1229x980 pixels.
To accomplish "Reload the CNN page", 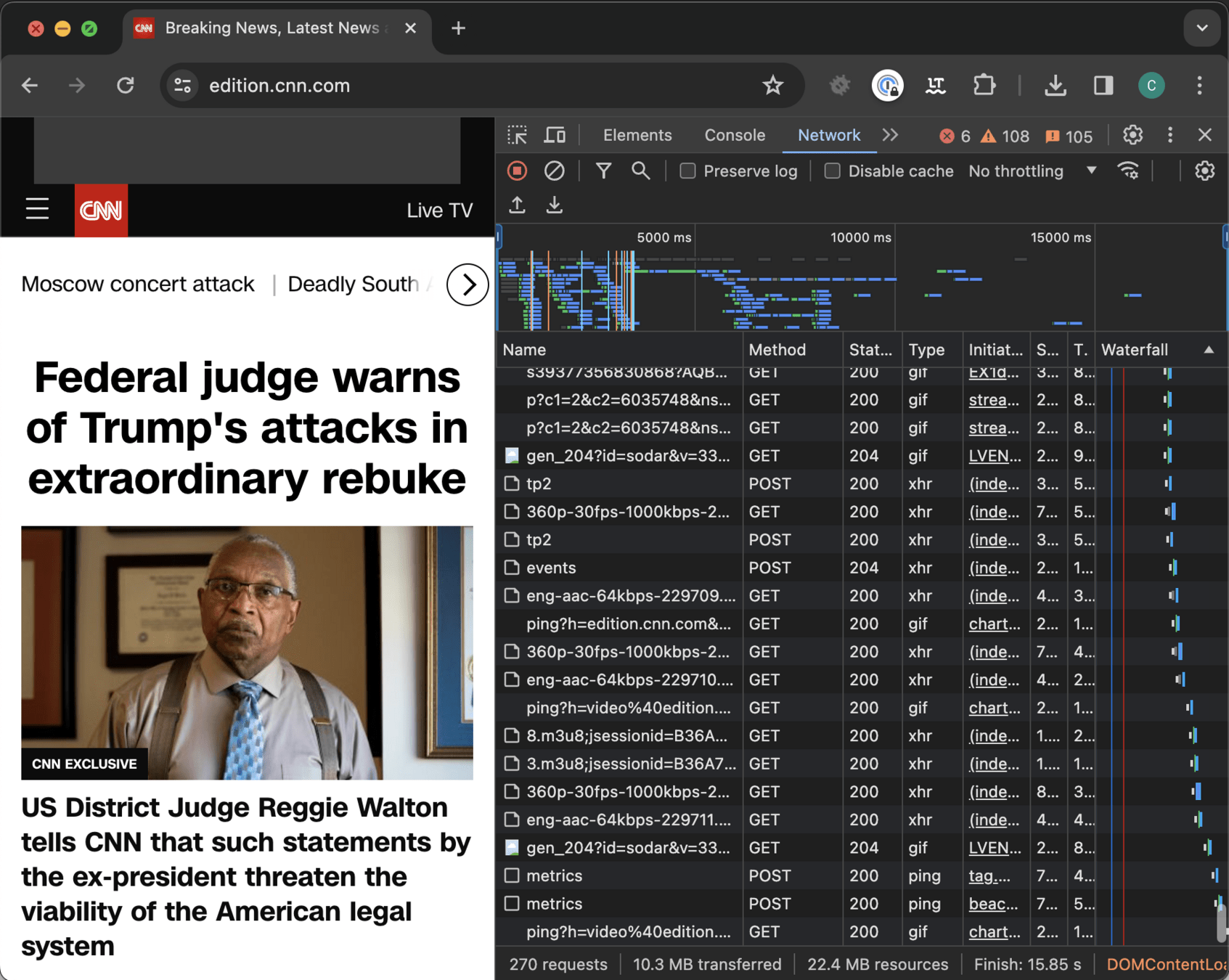I will pos(126,86).
